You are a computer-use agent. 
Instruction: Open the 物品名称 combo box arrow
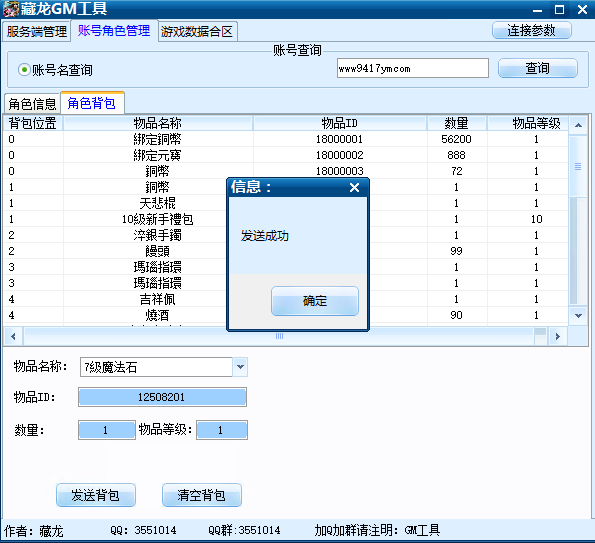click(x=240, y=367)
